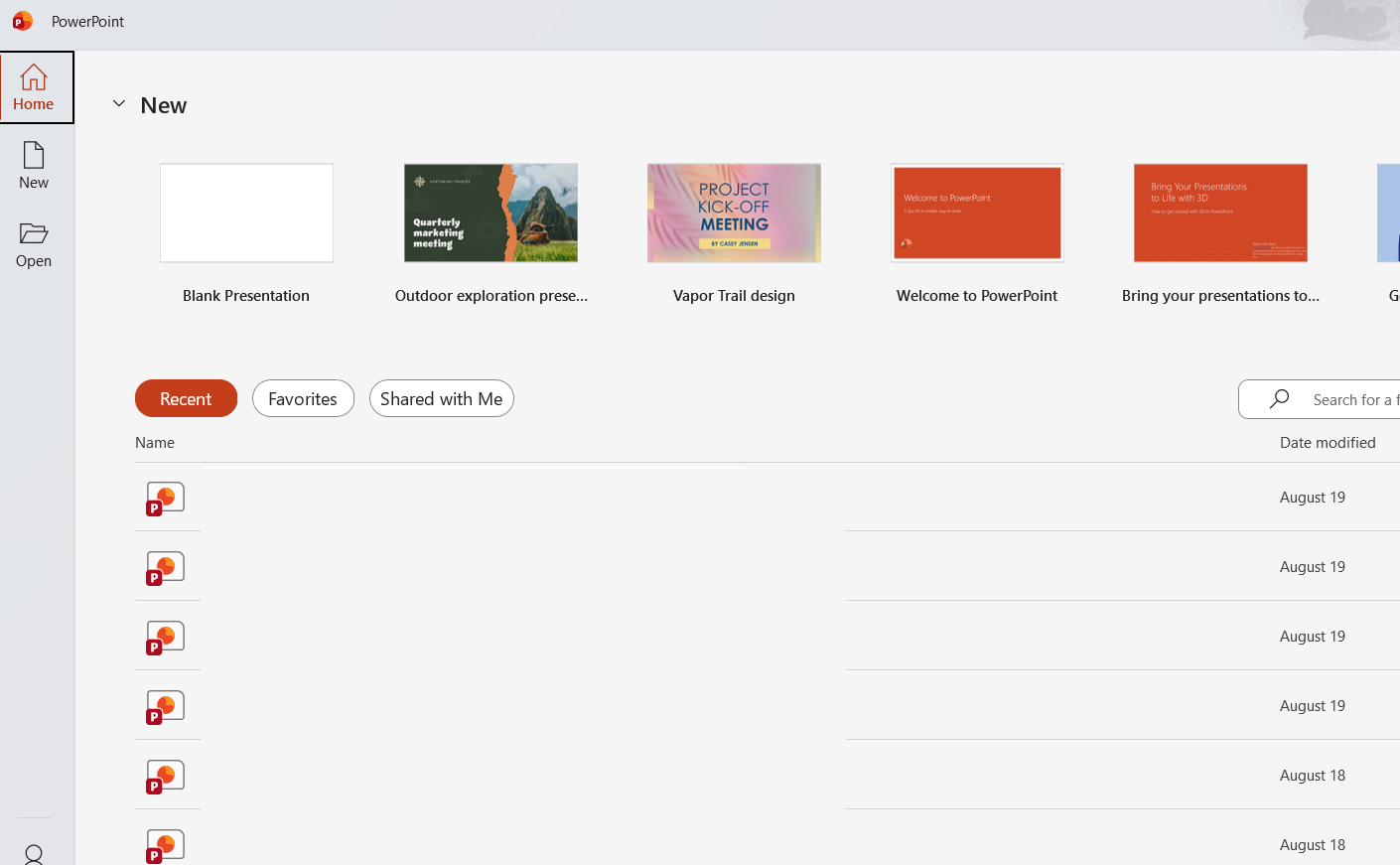Click the Blank Presentation label text
Viewport: 1400px width, 865px height.
[246, 296]
